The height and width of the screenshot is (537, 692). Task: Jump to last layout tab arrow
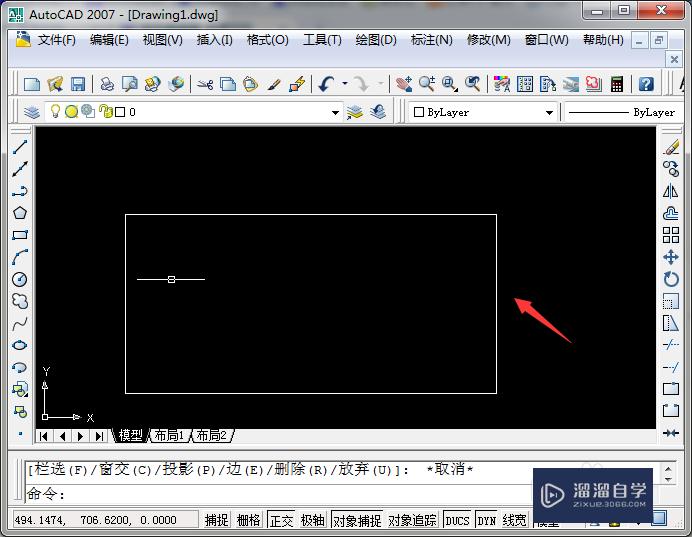(99, 436)
